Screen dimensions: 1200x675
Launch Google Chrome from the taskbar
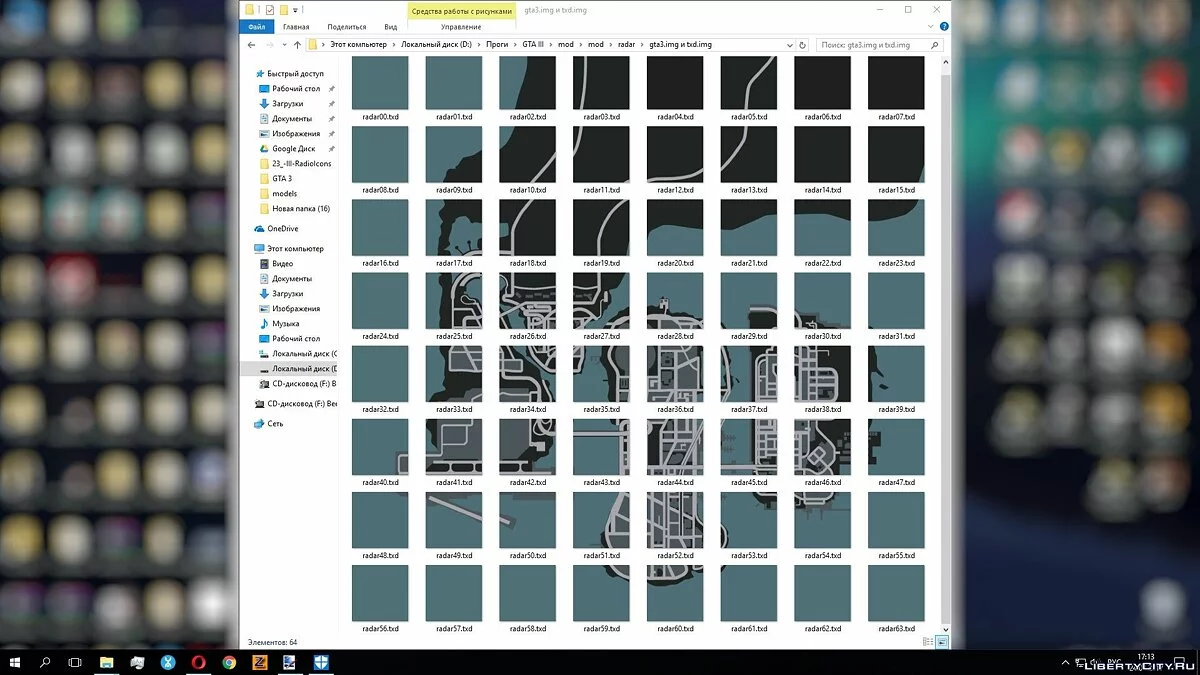click(x=229, y=662)
